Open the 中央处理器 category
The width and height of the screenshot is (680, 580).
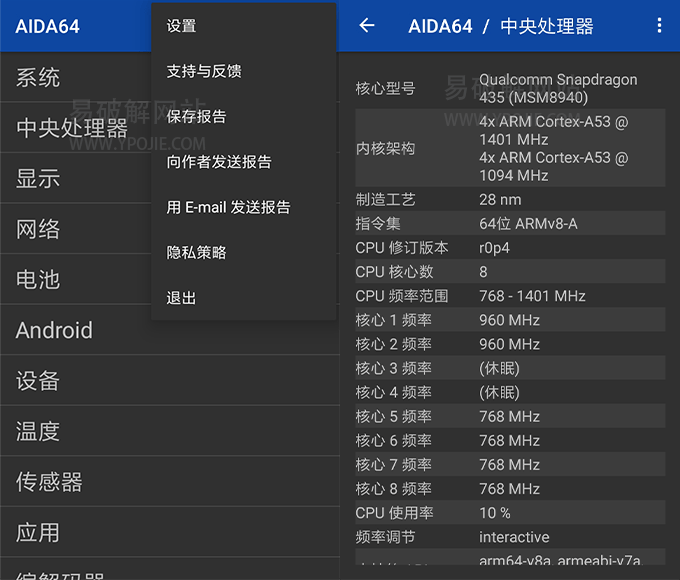(76, 128)
